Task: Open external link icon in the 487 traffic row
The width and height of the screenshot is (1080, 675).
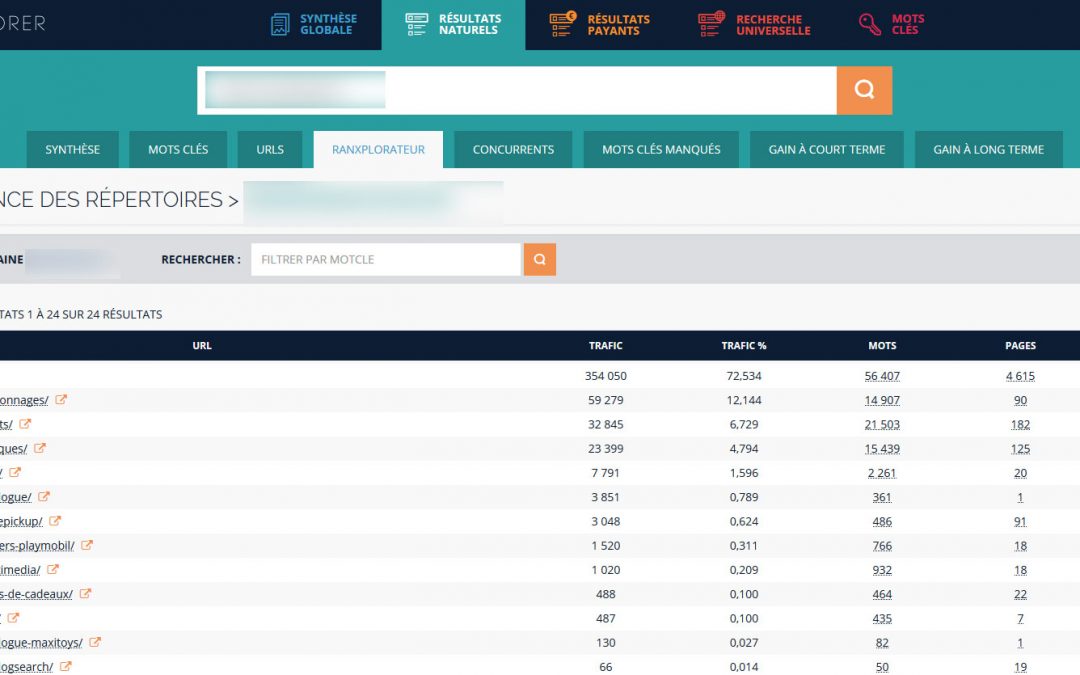Action: point(14,618)
